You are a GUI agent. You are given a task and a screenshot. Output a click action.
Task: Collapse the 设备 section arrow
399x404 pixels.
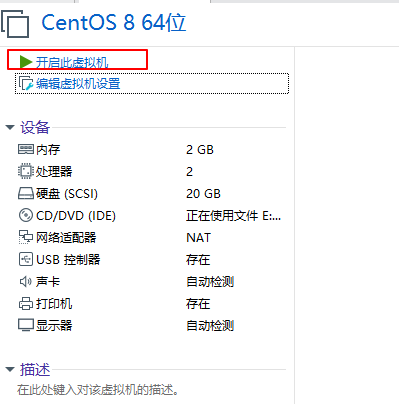coord(10,127)
